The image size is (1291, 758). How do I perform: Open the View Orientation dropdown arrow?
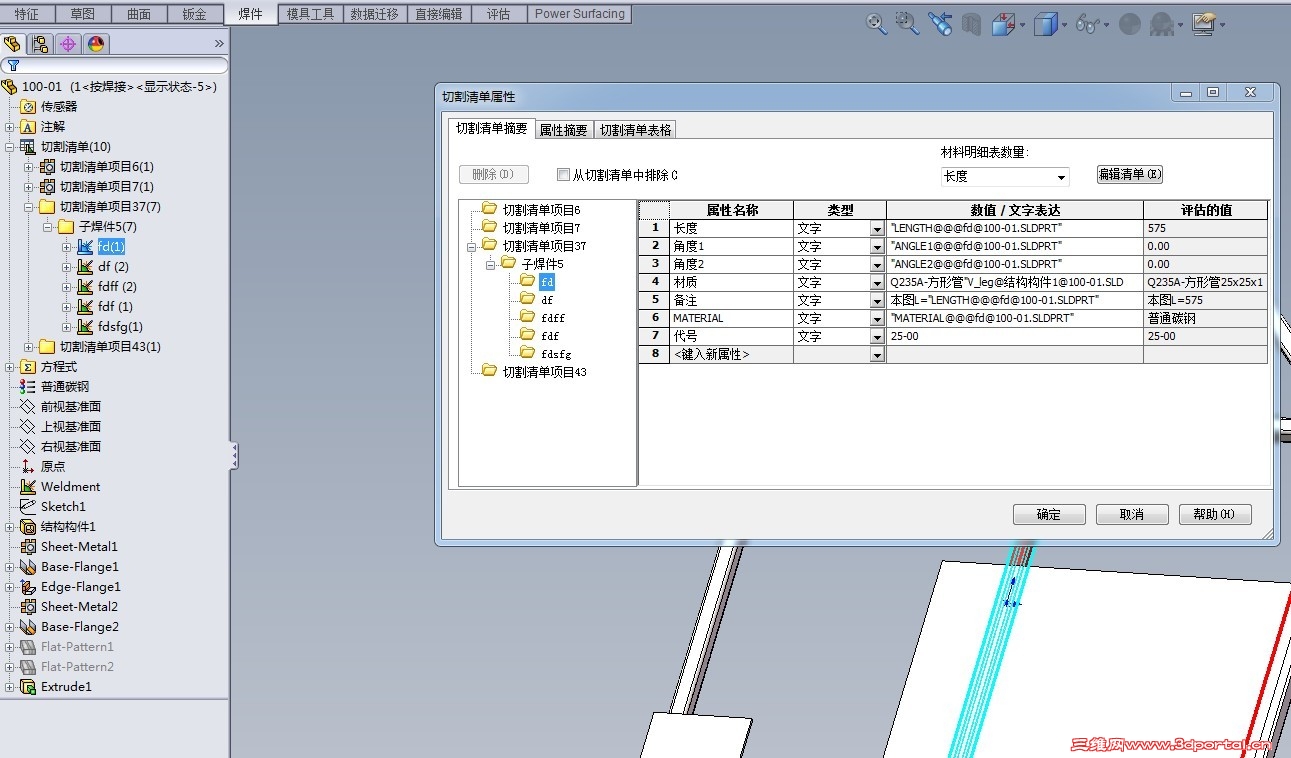(1021, 25)
